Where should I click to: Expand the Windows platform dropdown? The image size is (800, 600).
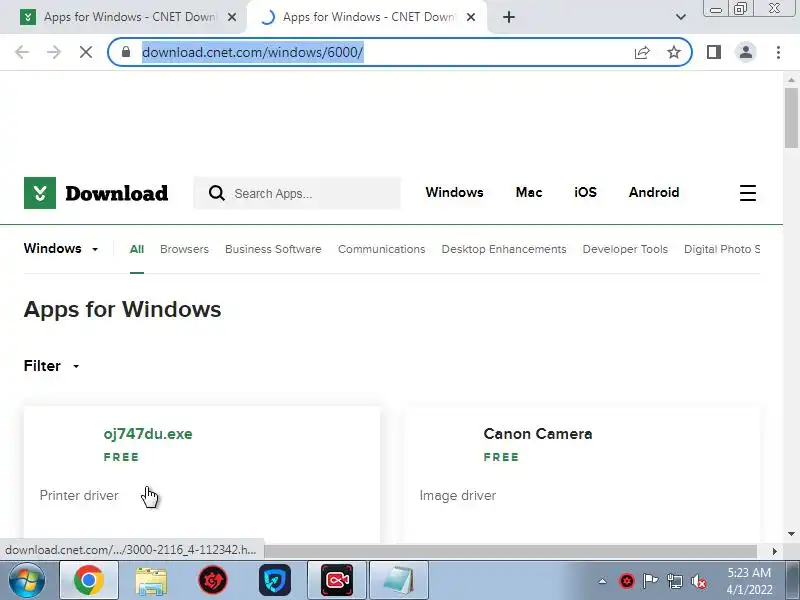point(61,248)
